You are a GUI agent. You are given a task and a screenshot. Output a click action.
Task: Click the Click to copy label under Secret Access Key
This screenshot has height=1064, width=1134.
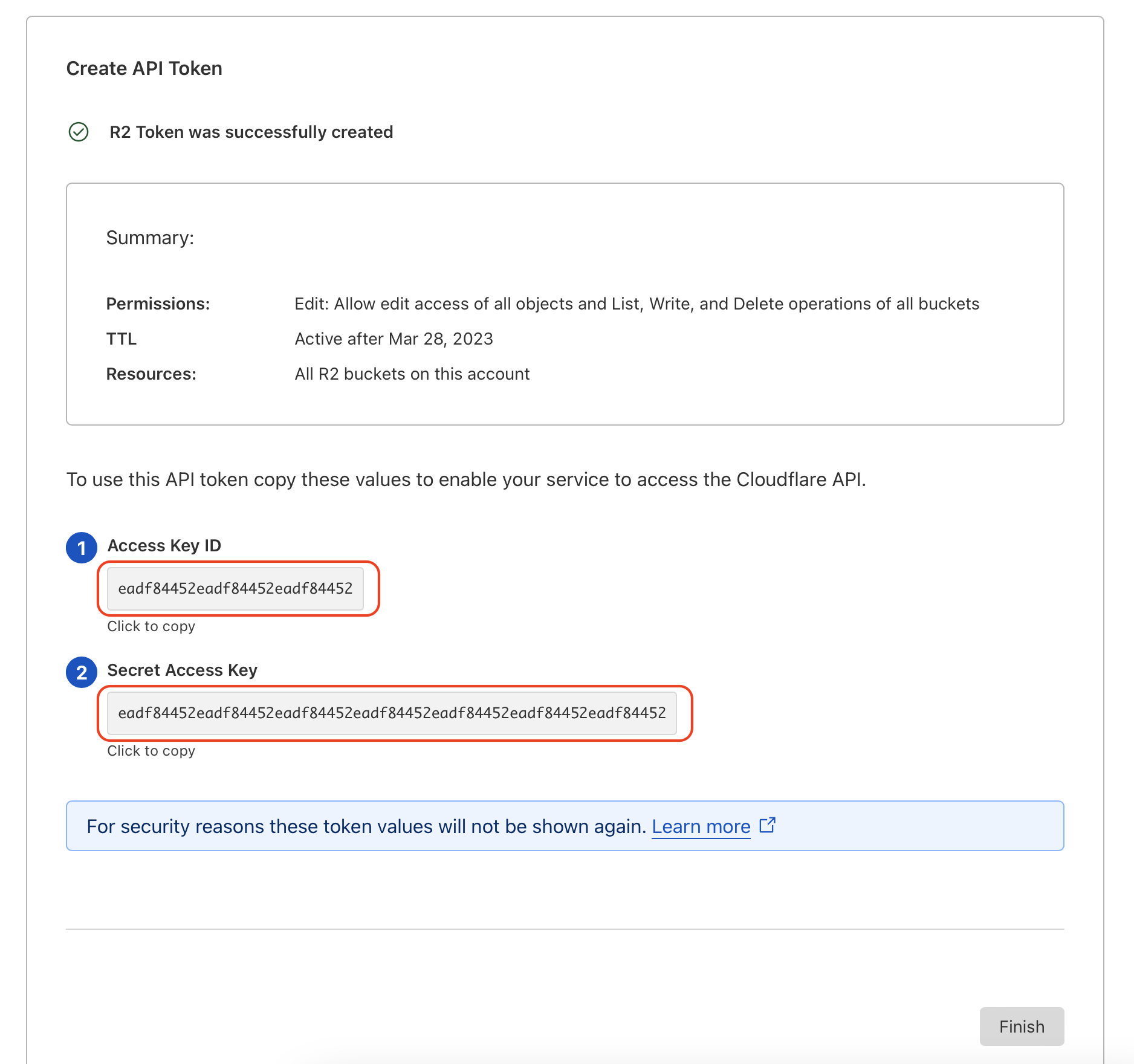[x=151, y=750]
